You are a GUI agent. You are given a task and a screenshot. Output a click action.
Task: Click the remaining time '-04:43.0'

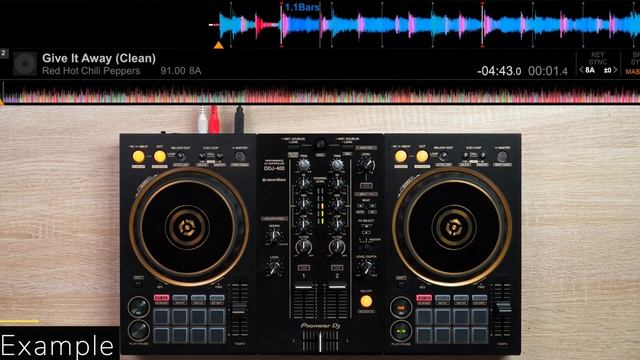(x=499, y=71)
